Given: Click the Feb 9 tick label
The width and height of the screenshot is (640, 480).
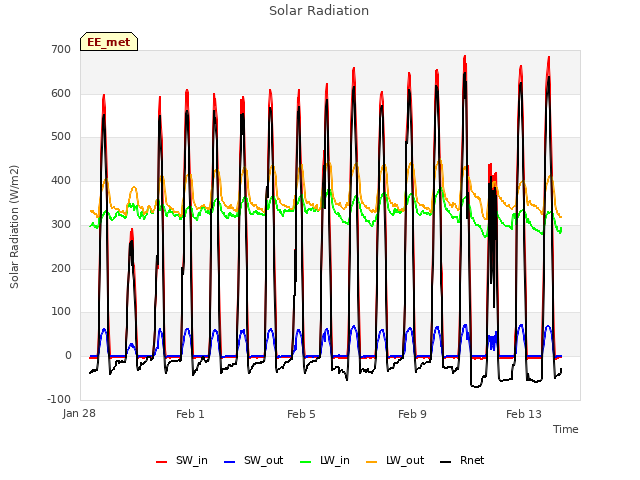Looking at the screenshot, I should [412, 414].
